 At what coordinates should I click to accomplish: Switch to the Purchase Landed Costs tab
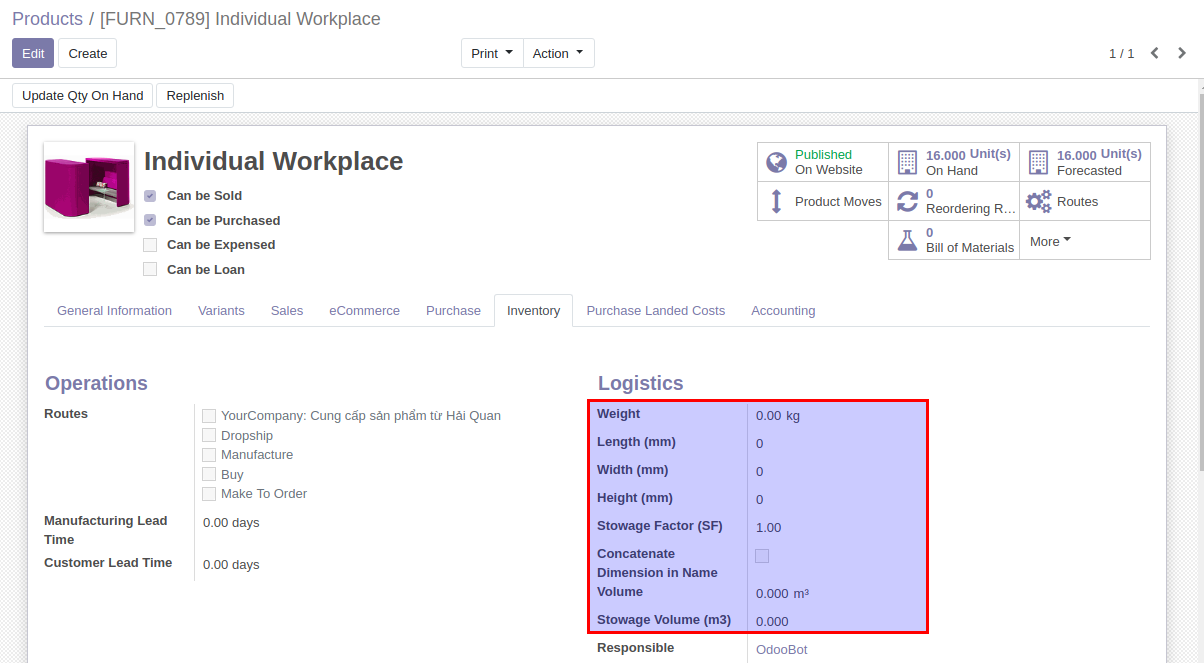coord(655,311)
